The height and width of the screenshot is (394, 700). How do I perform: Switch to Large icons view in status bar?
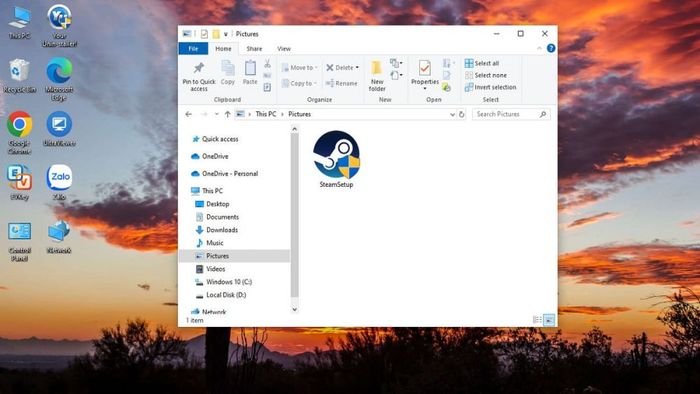coord(549,320)
